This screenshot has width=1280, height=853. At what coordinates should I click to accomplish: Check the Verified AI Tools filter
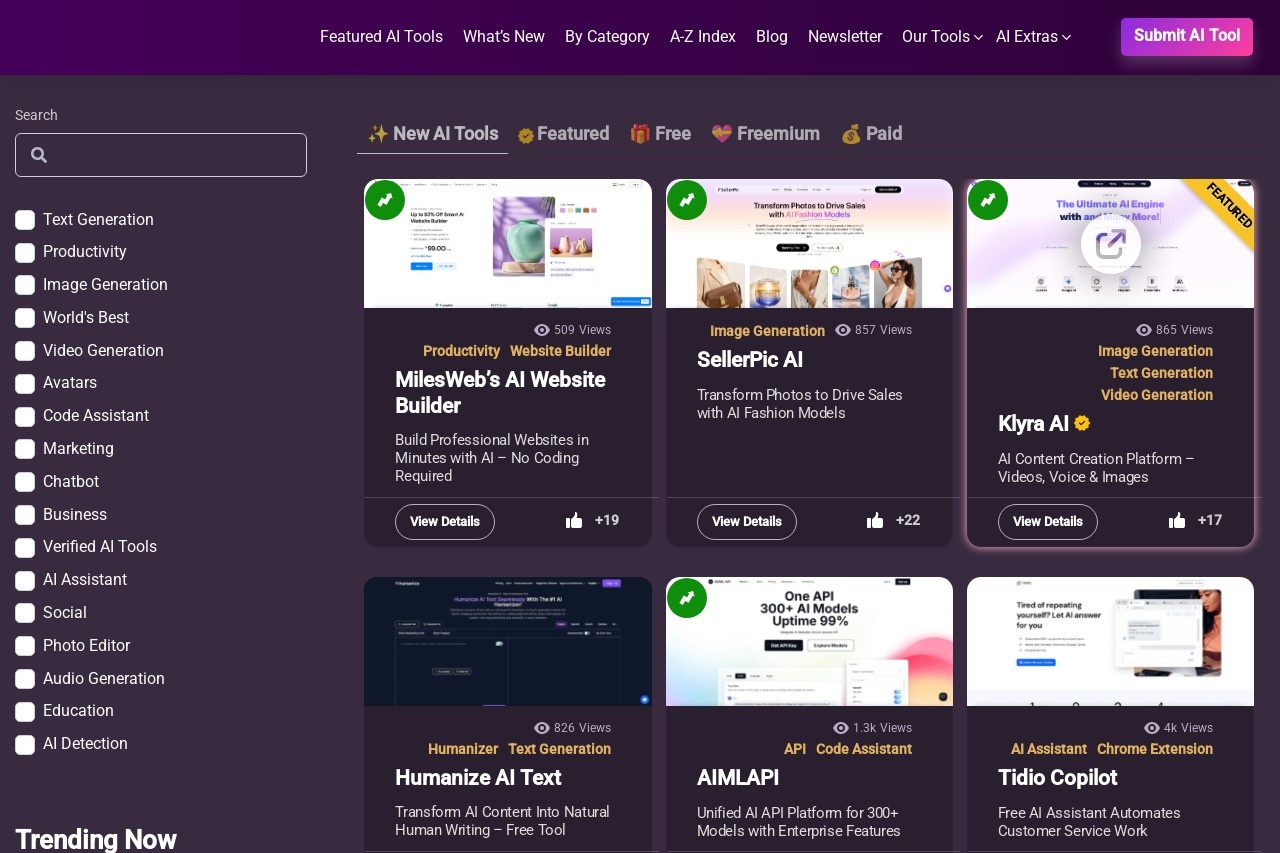coord(25,548)
